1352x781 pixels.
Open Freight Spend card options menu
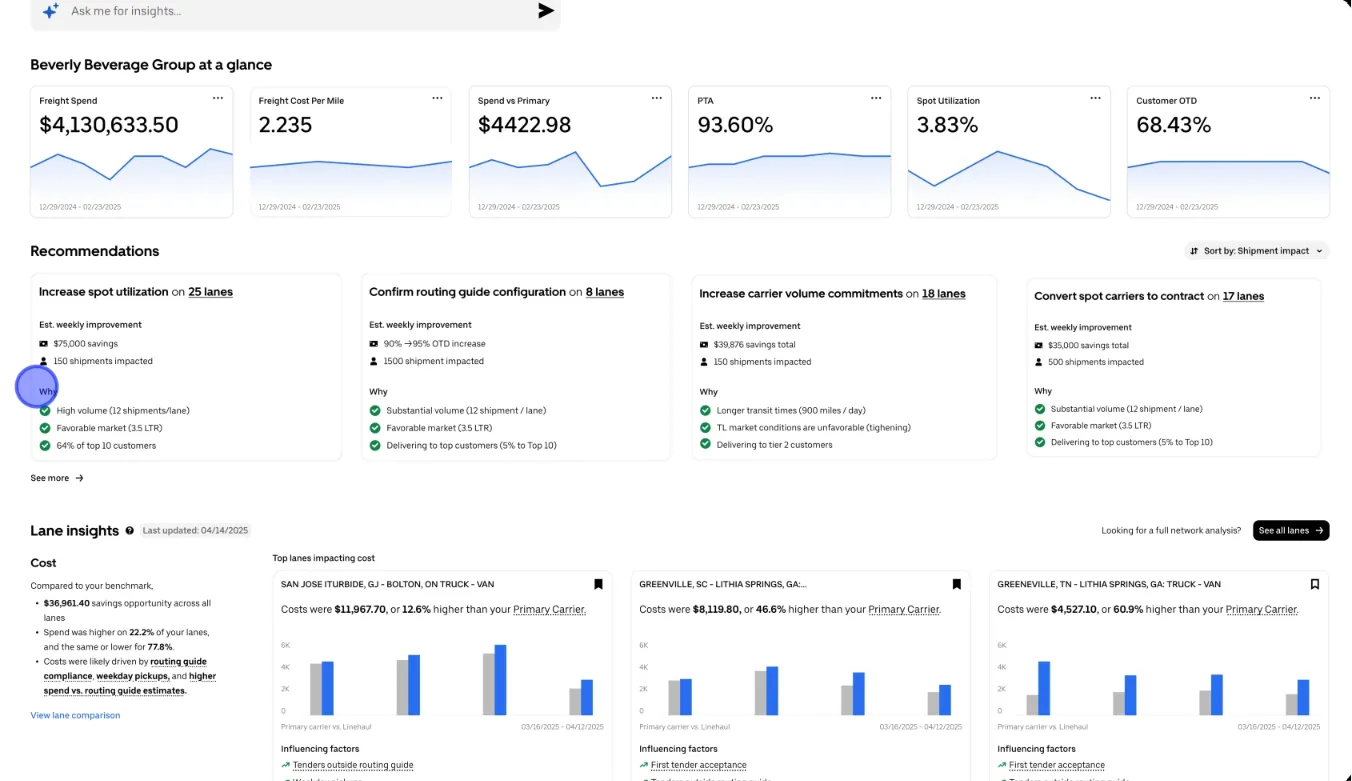pyautogui.click(x=218, y=98)
